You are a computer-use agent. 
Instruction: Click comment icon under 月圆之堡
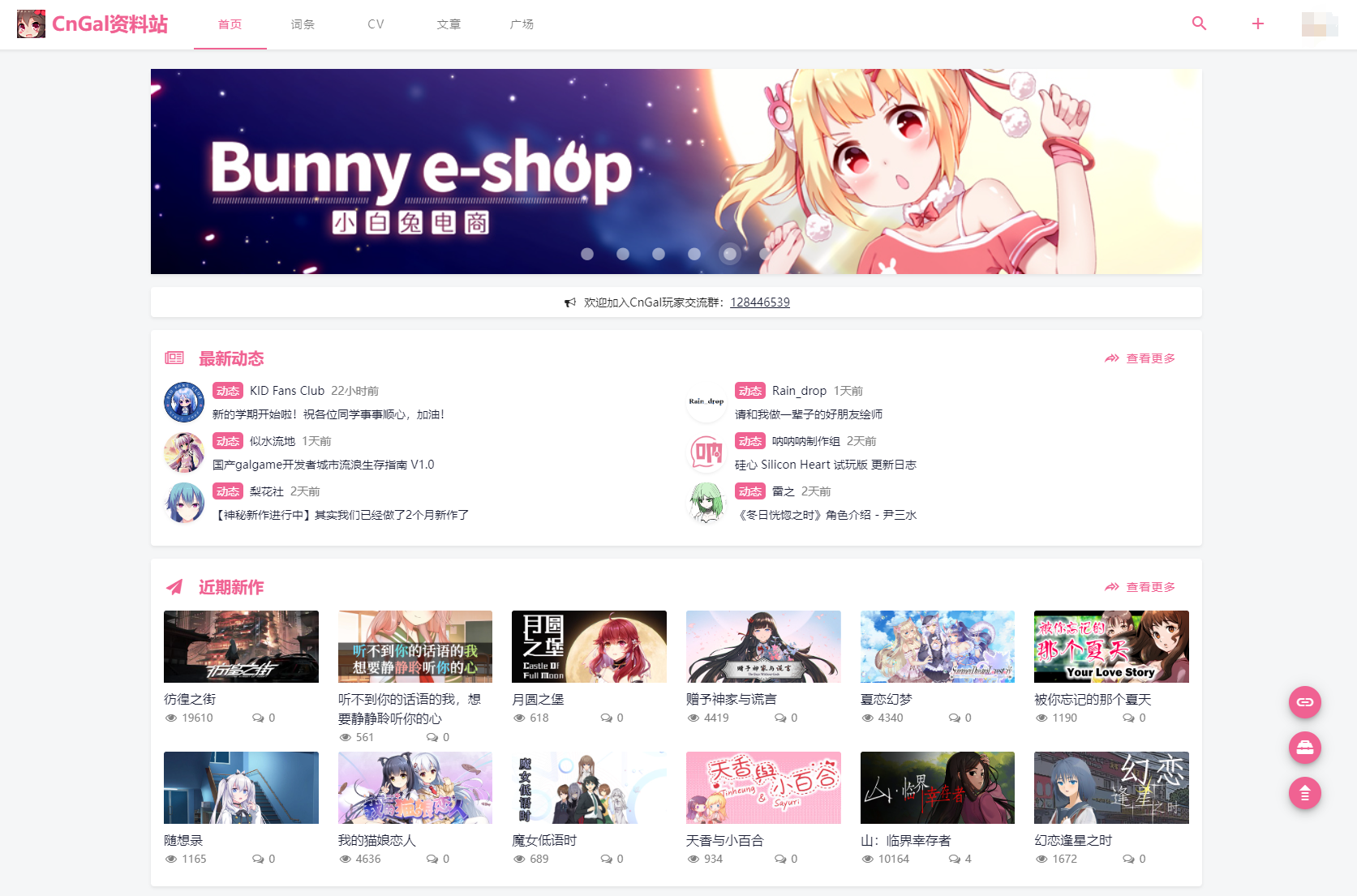607,718
